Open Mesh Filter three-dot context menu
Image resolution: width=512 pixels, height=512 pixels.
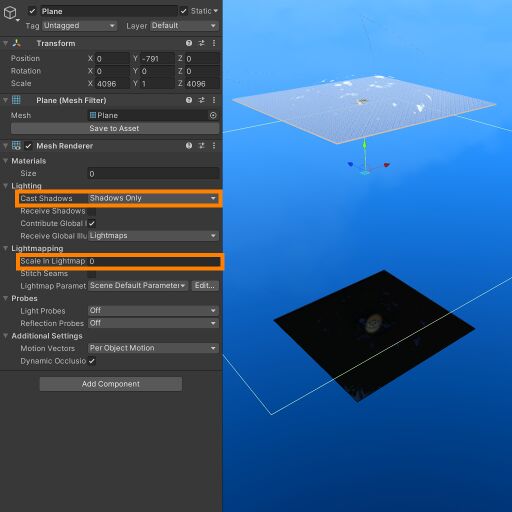(214, 100)
